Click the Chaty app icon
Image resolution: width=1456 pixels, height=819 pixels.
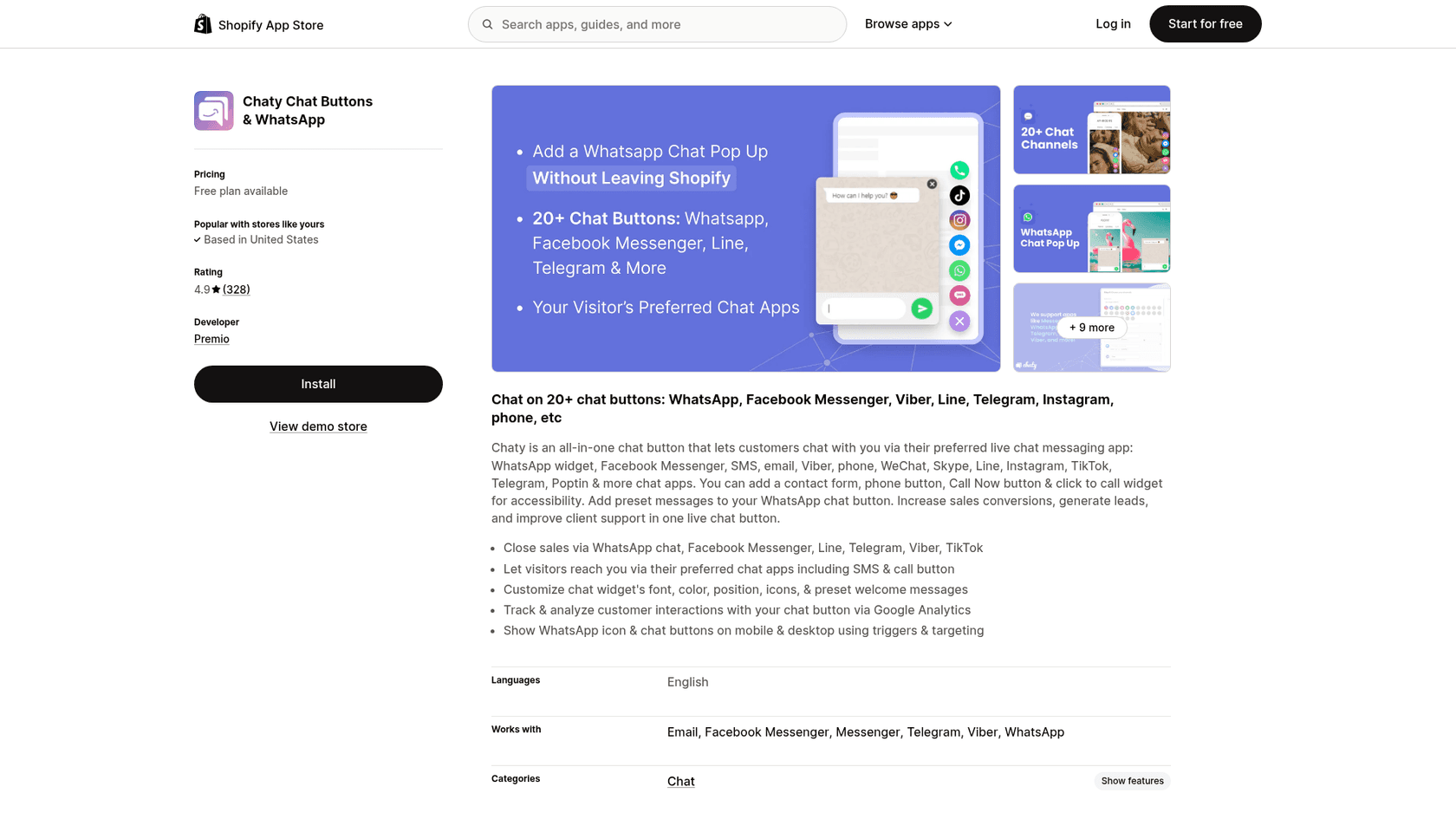[214, 111]
